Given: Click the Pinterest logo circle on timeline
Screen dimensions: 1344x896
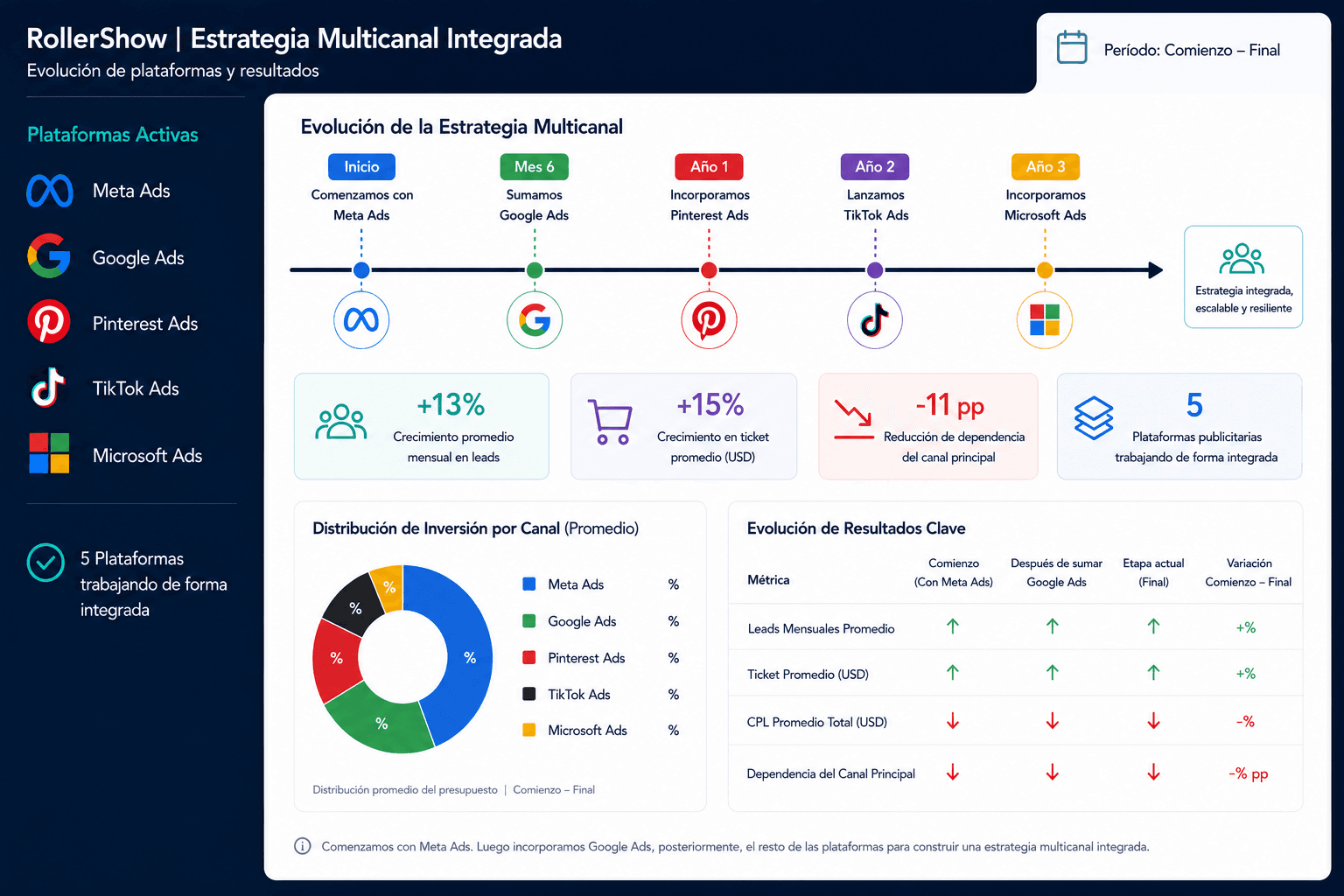Looking at the screenshot, I should click(709, 319).
